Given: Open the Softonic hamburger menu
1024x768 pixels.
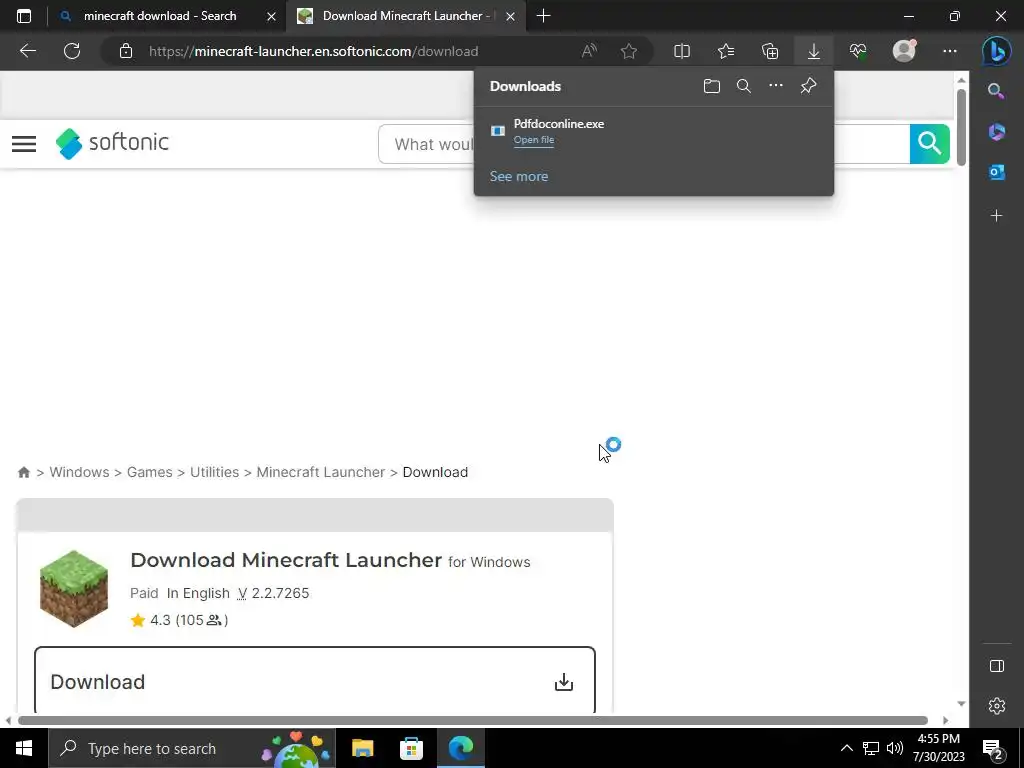Looking at the screenshot, I should pos(24,144).
